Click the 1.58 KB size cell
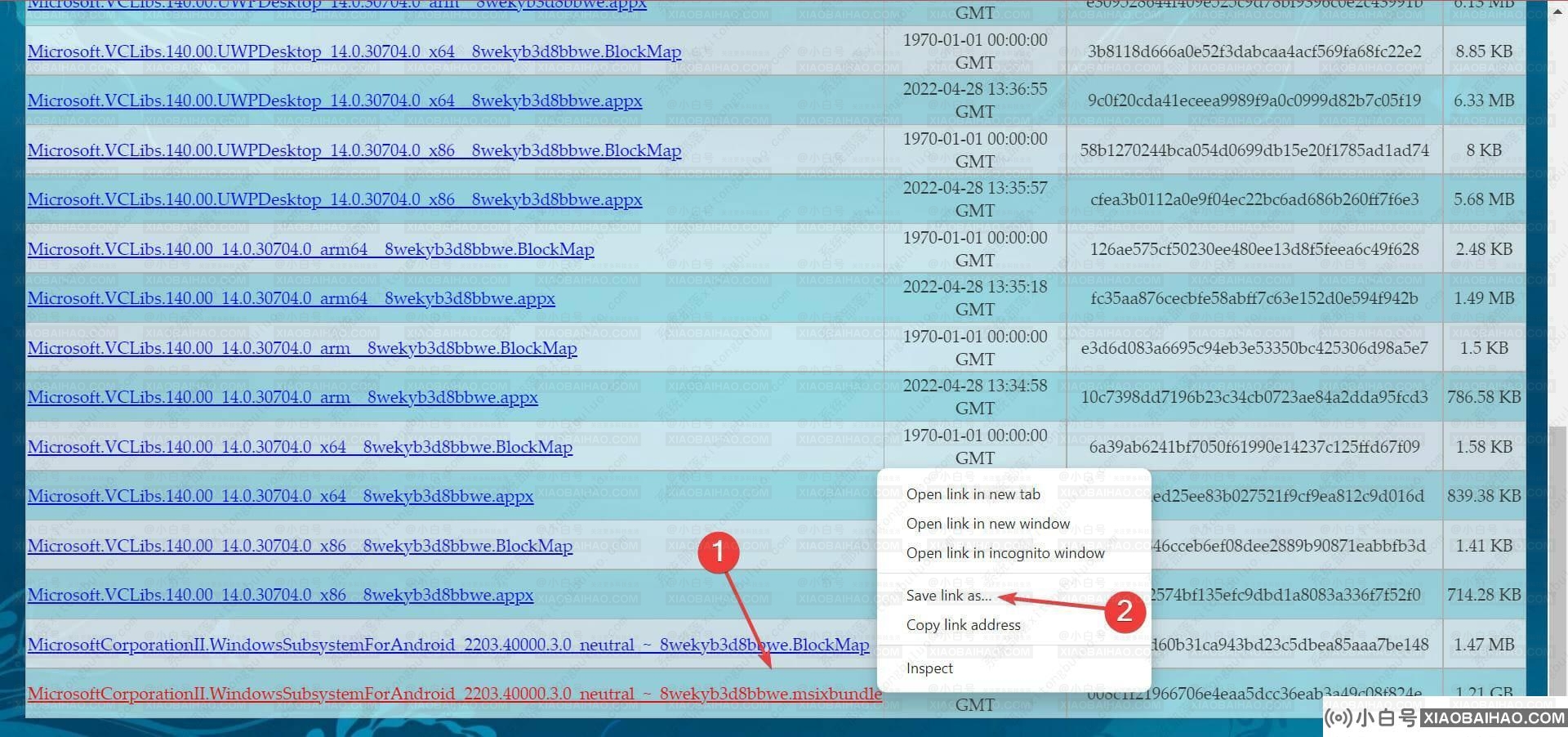 point(1484,447)
